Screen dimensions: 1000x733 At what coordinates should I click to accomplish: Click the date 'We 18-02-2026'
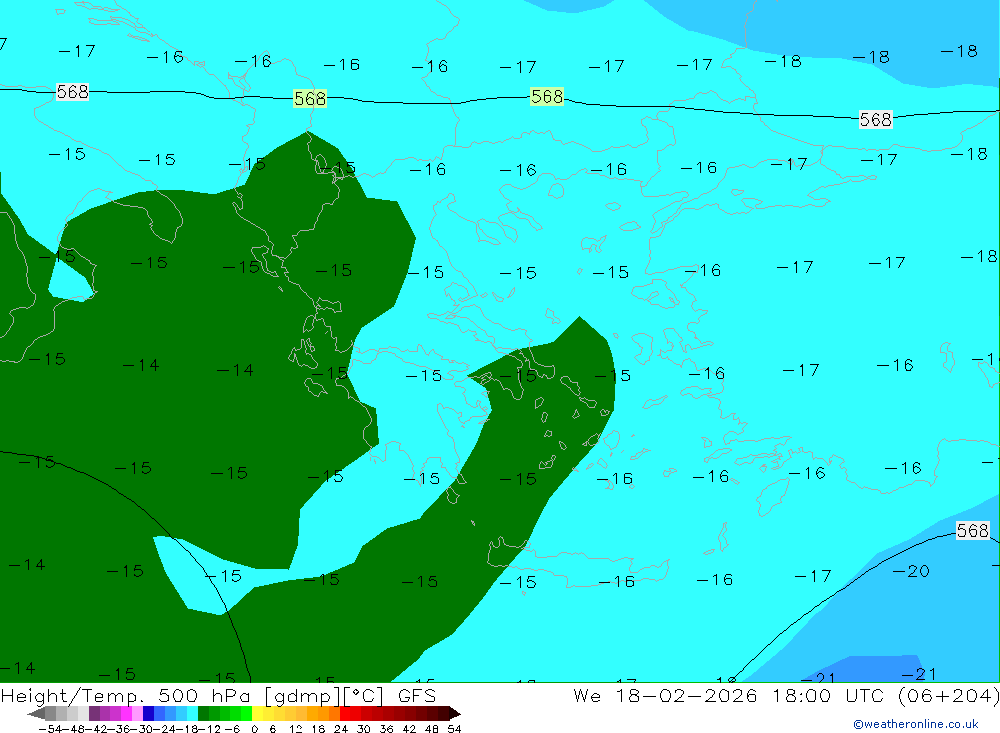(665, 695)
